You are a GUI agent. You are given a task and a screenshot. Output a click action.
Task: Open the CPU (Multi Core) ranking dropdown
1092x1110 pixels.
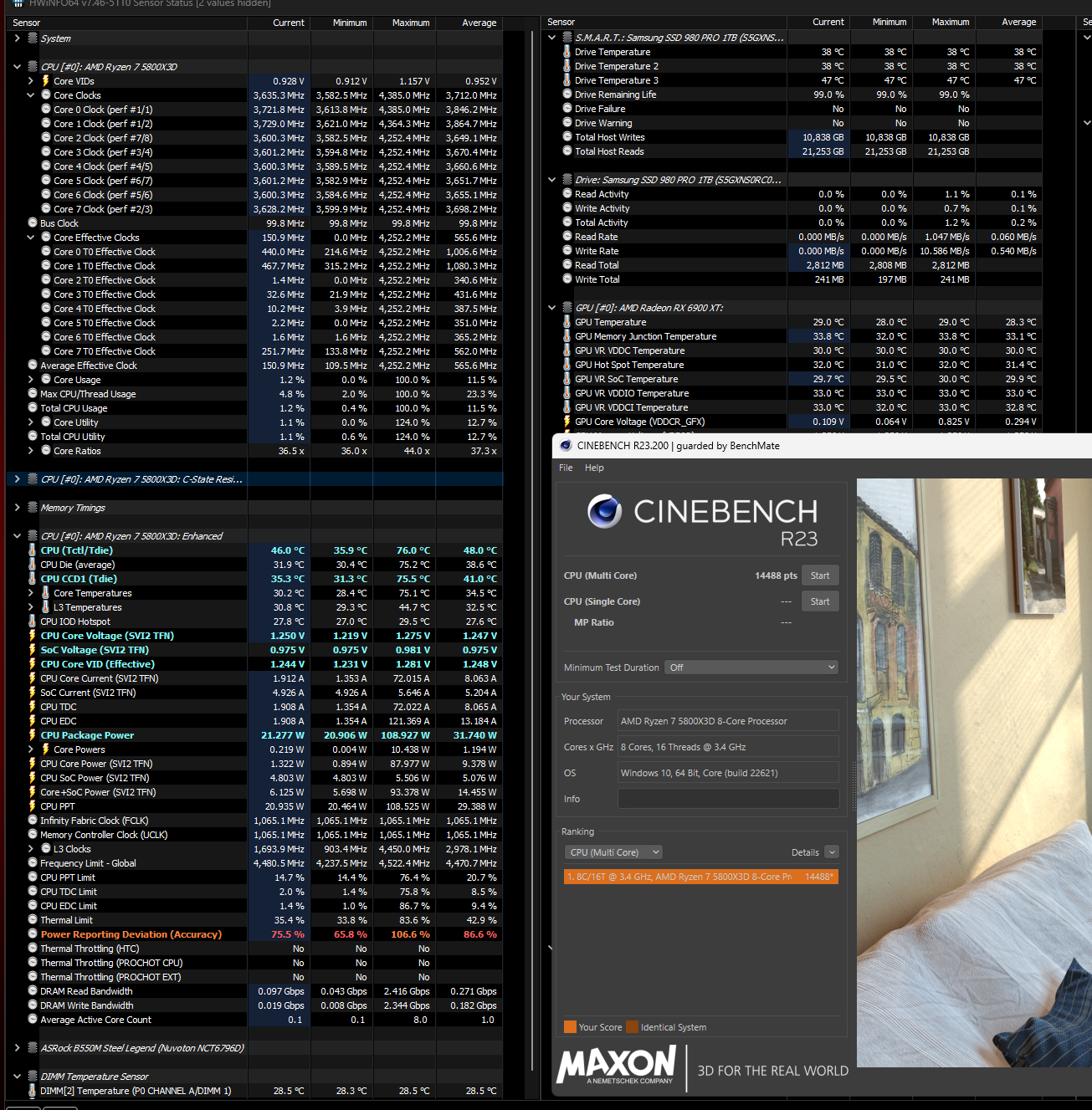click(x=613, y=852)
